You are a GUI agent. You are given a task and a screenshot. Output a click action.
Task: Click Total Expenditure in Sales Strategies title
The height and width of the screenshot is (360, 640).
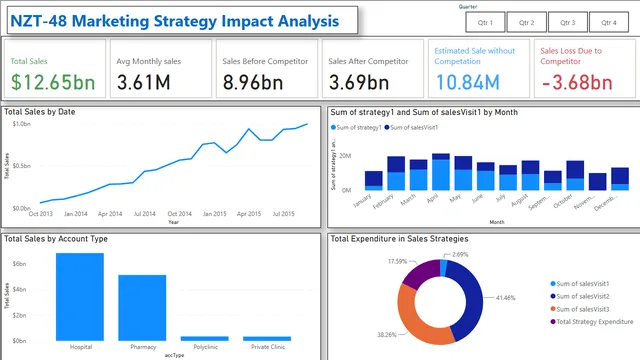(x=399, y=239)
